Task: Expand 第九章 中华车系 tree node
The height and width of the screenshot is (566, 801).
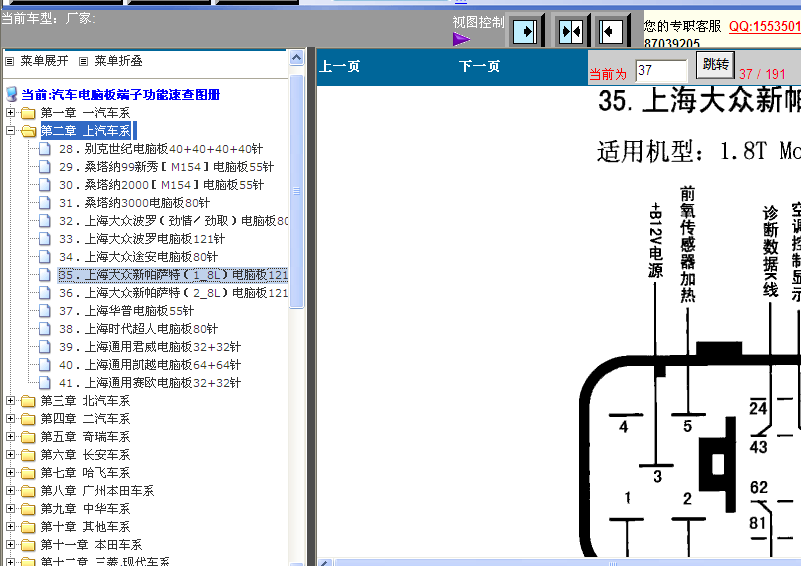Action: tap(10, 508)
